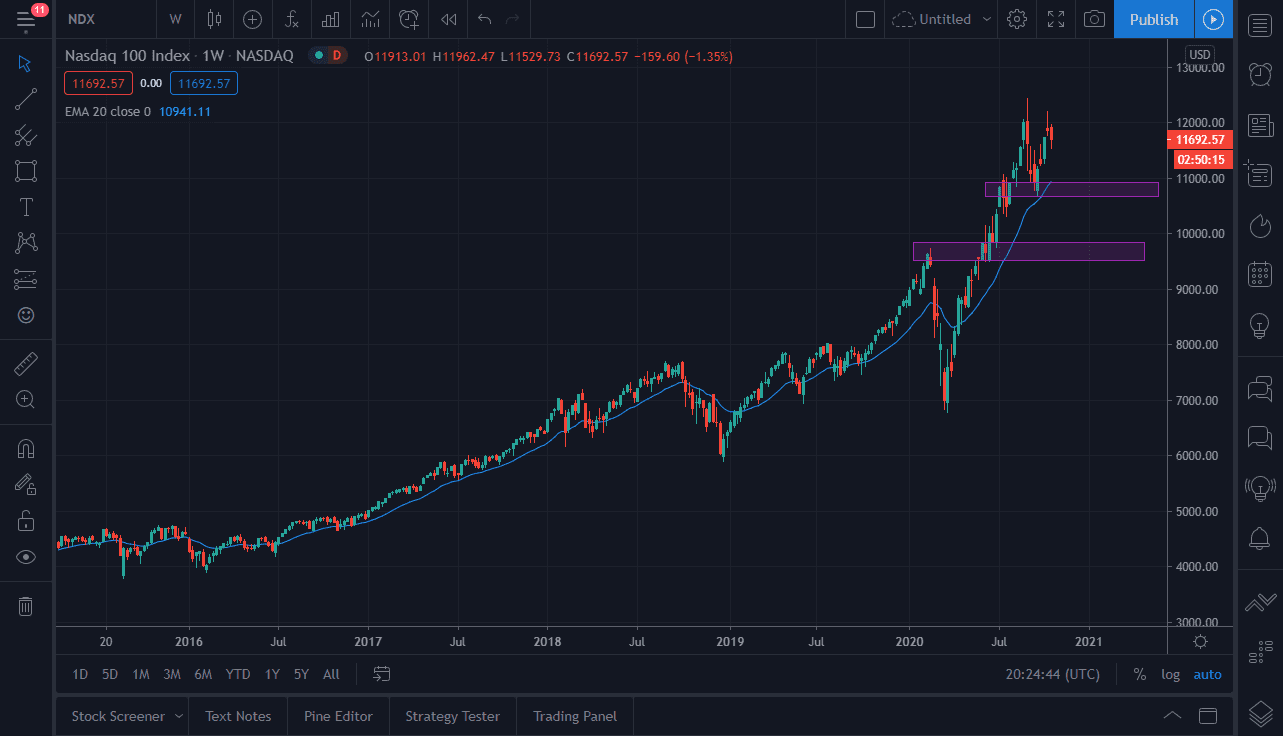Select the Zoom In tool

coord(25,399)
